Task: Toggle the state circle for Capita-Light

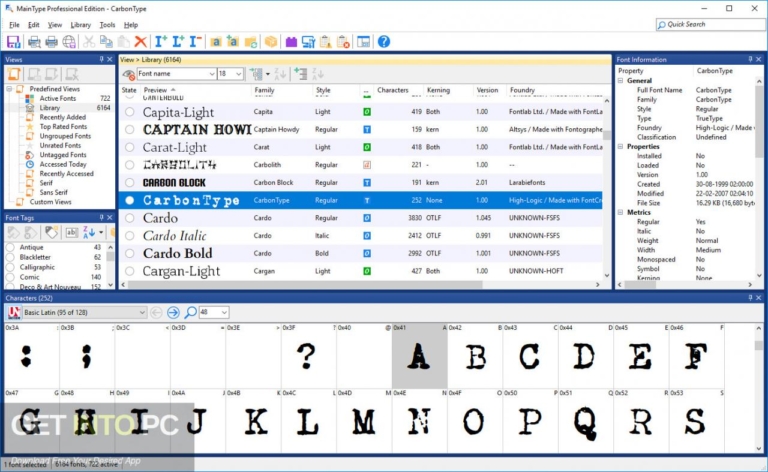Action: [129, 112]
